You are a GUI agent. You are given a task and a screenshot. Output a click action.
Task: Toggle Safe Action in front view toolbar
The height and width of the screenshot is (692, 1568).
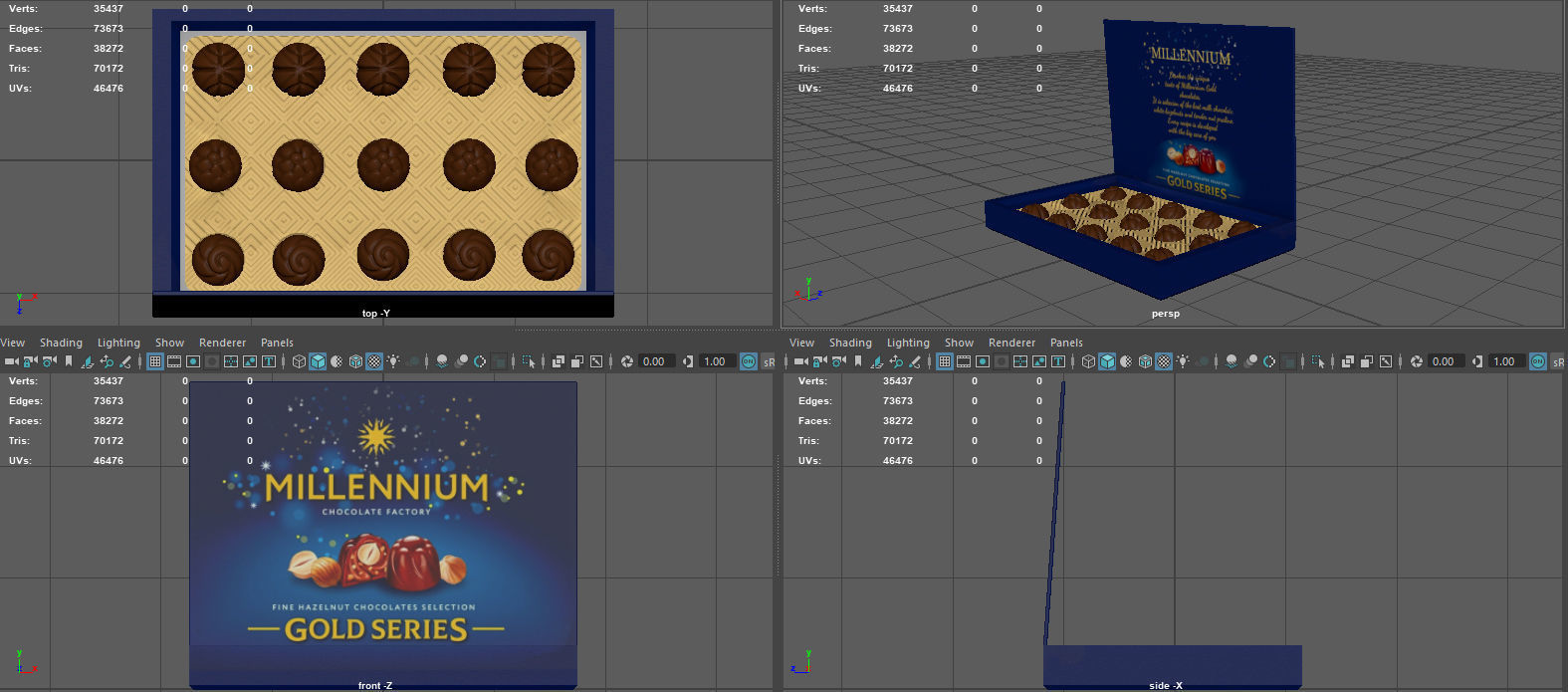(x=249, y=361)
